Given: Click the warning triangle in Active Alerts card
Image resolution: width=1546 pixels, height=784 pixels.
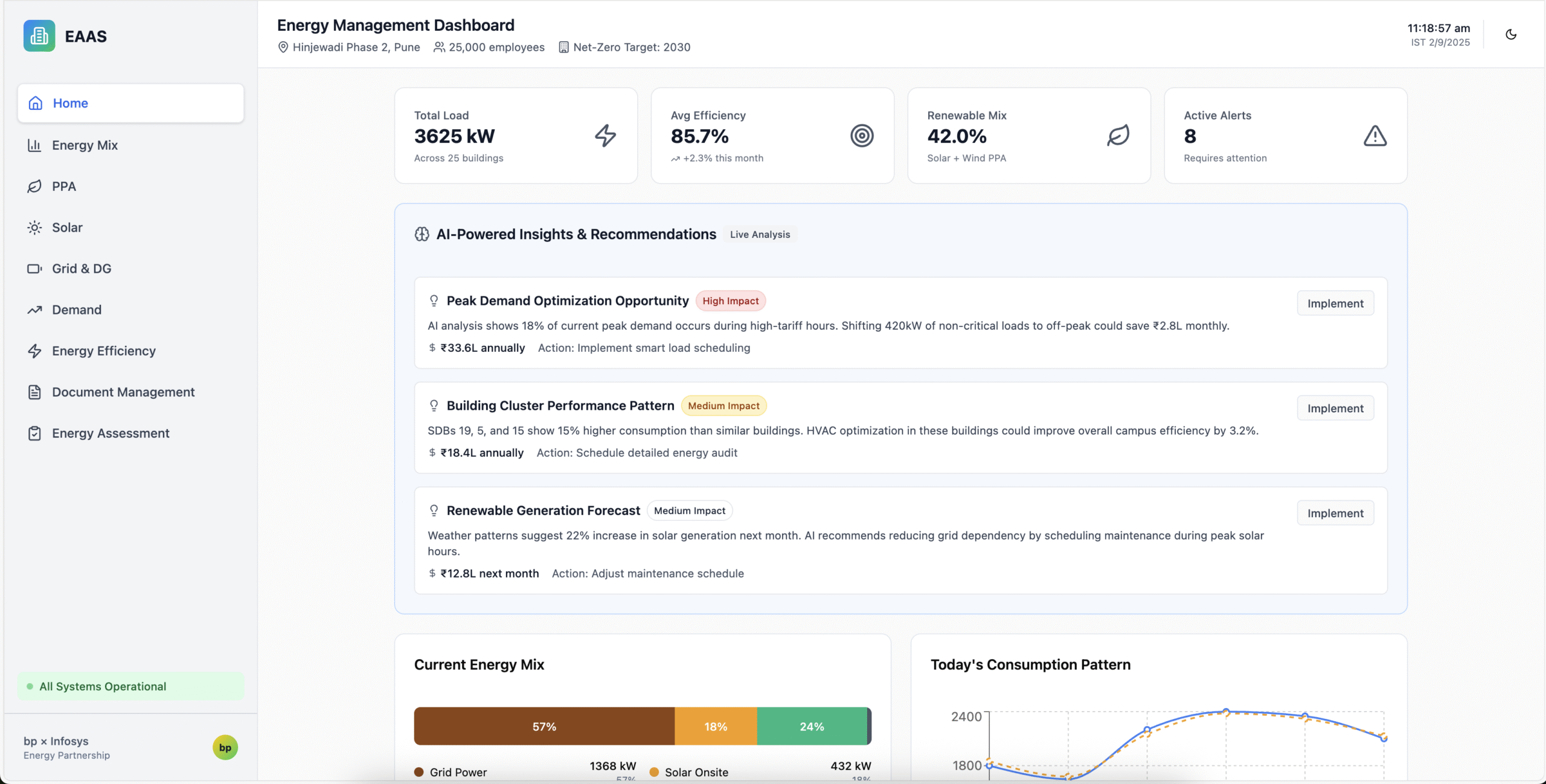Looking at the screenshot, I should pos(1374,136).
